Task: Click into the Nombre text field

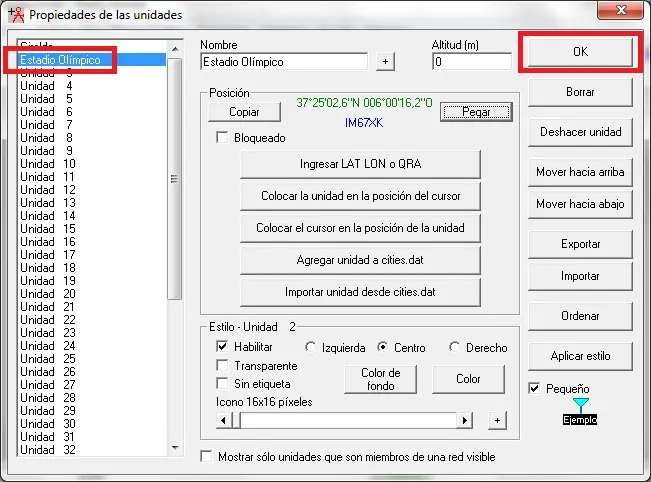Action: coord(284,62)
